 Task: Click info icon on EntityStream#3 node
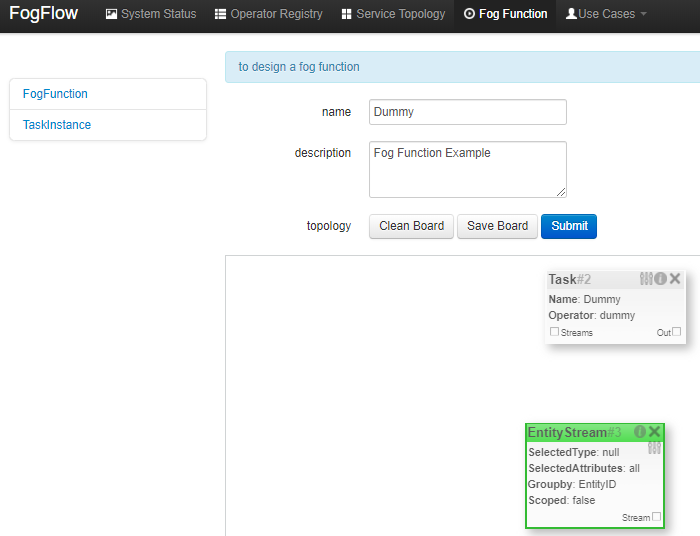(640, 432)
